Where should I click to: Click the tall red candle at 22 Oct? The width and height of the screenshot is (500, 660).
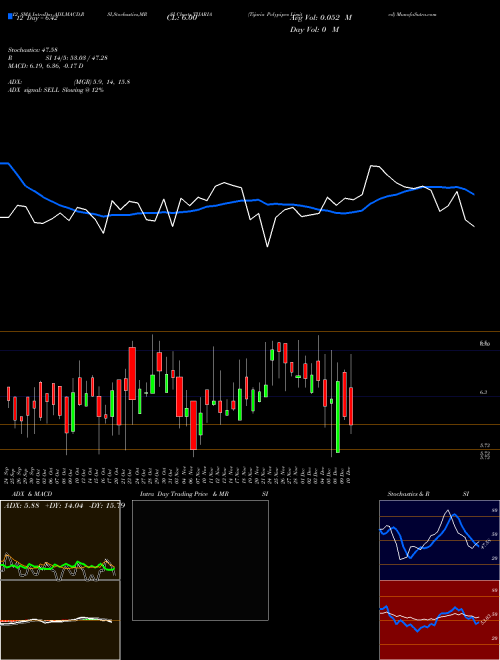[132, 373]
